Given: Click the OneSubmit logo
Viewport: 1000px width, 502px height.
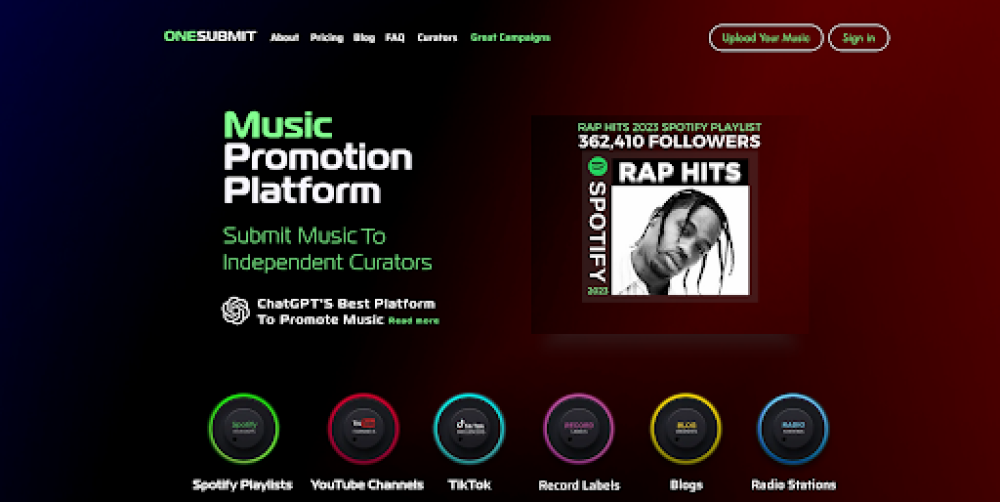Looking at the screenshot, I should point(210,36).
